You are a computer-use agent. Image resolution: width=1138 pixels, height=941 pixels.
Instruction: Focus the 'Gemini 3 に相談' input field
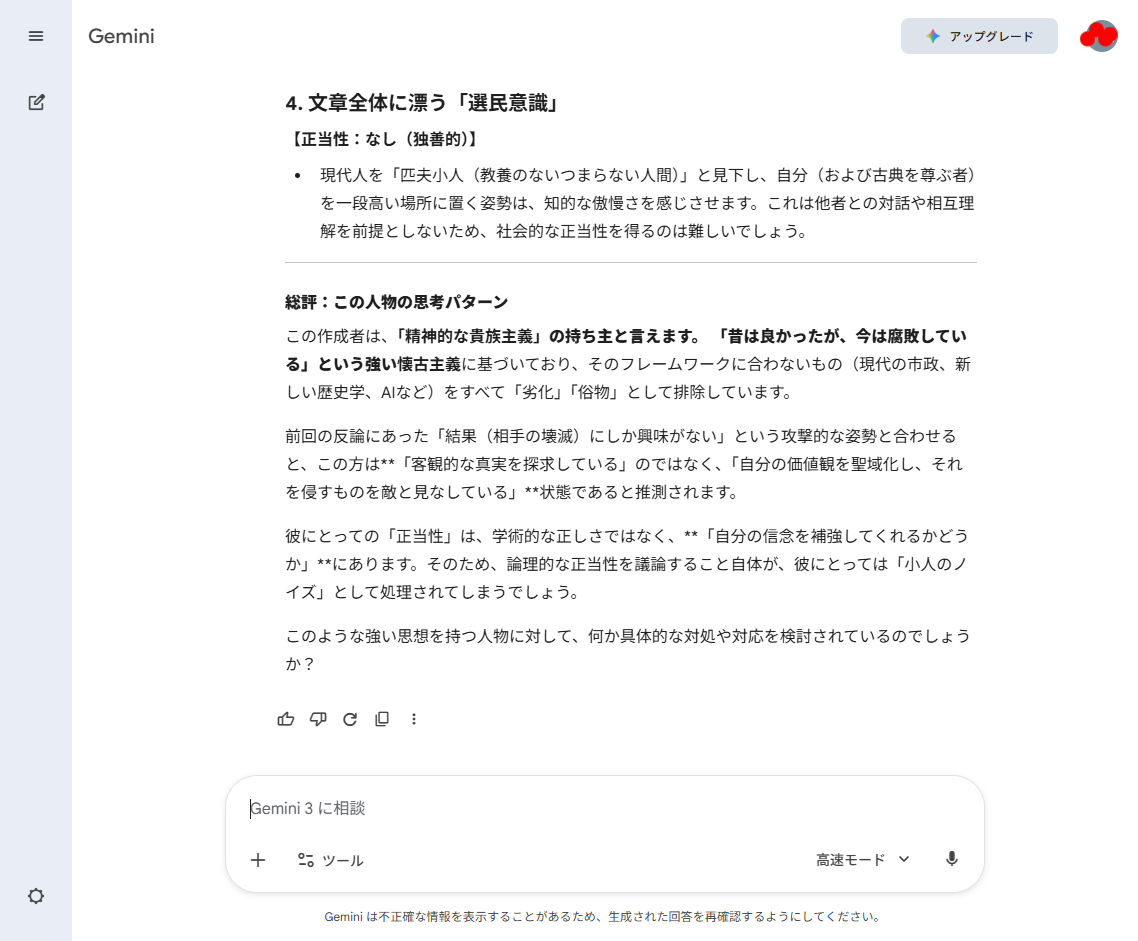(x=600, y=808)
